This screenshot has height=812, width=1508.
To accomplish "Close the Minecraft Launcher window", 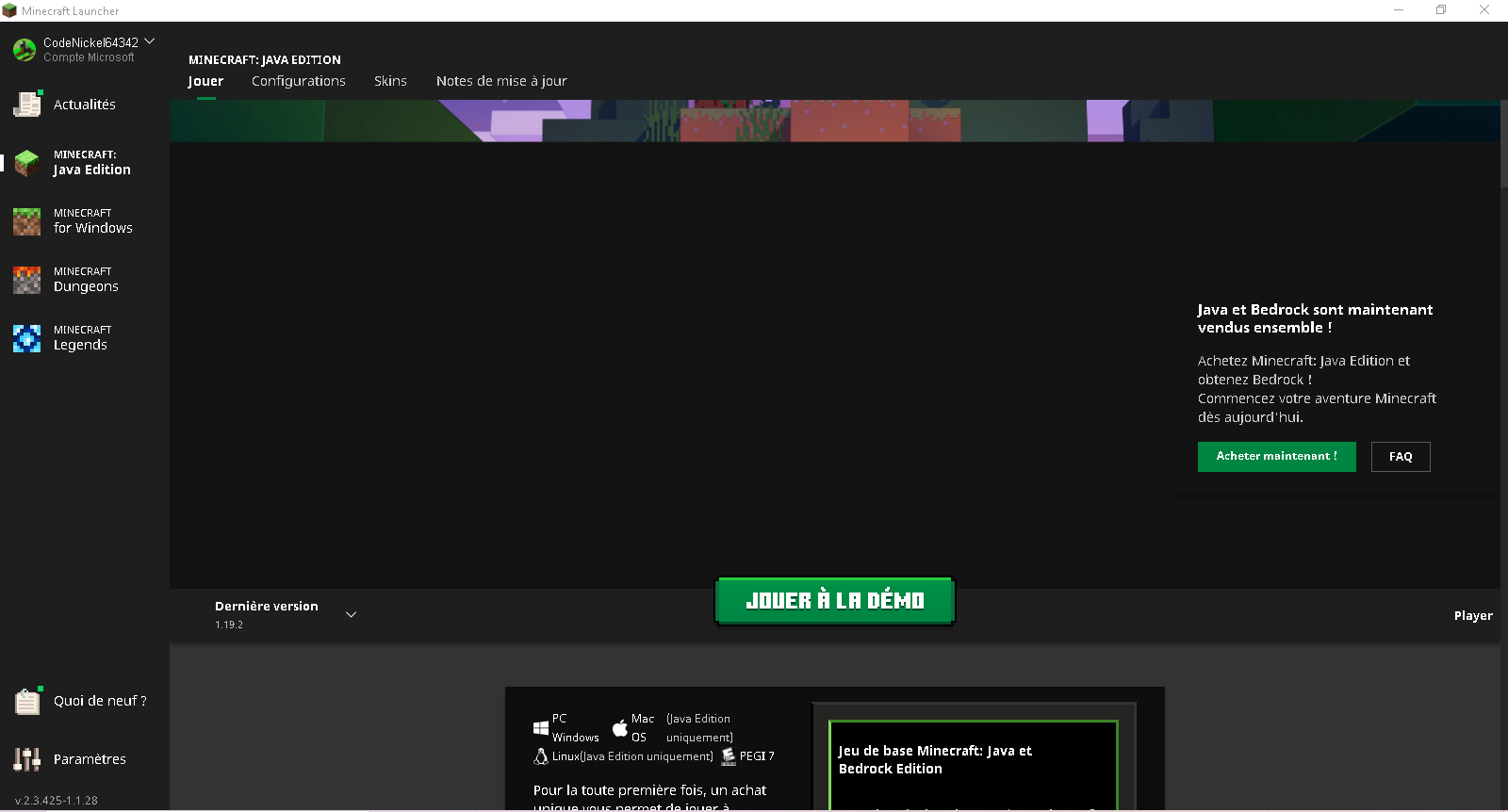I will point(1484,10).
